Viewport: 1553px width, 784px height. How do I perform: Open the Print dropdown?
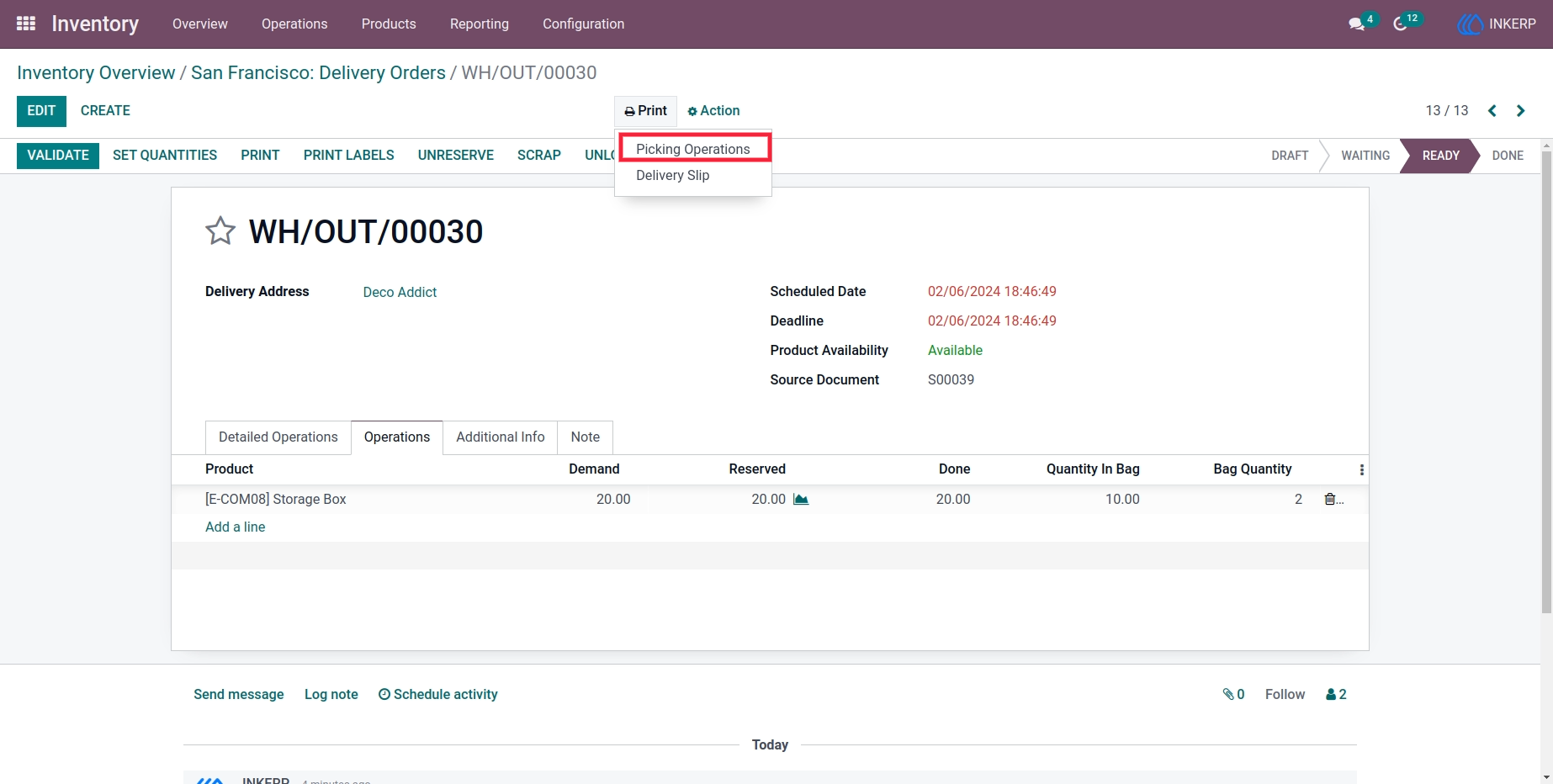(x=645, y=111)
